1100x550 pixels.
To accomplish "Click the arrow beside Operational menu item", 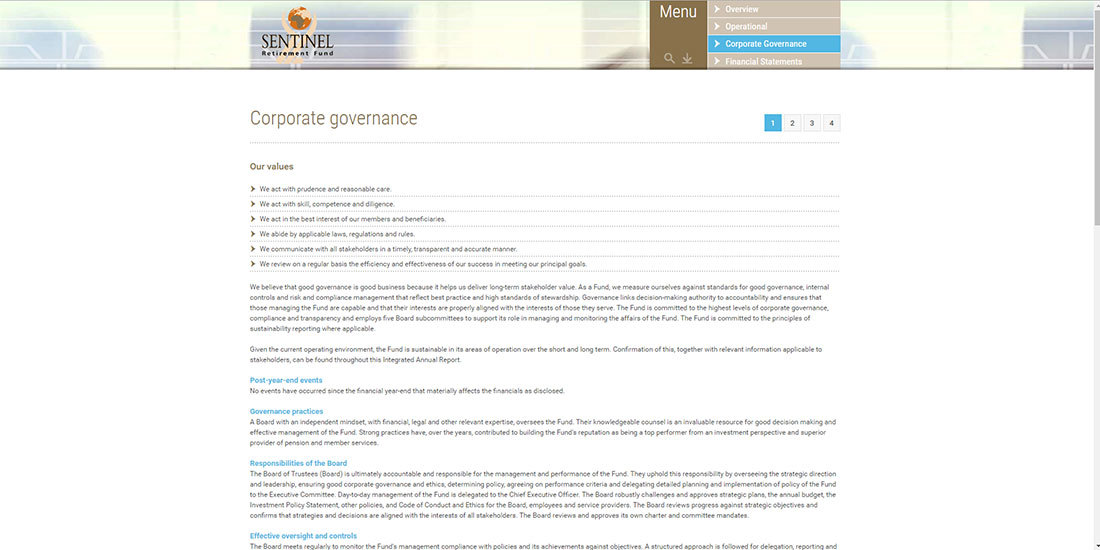I will 717,27.
